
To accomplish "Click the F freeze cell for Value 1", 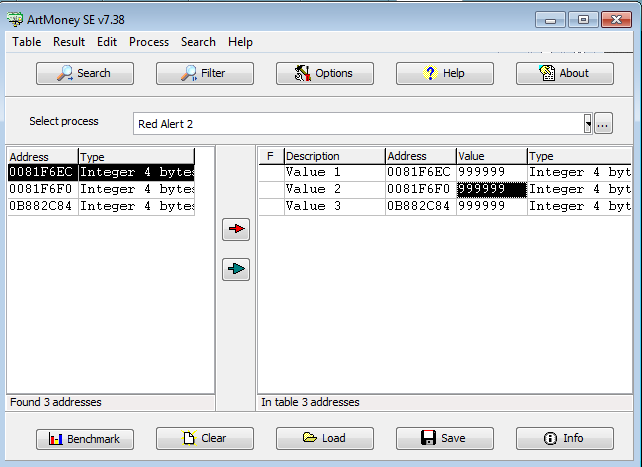I will point(271,172).
